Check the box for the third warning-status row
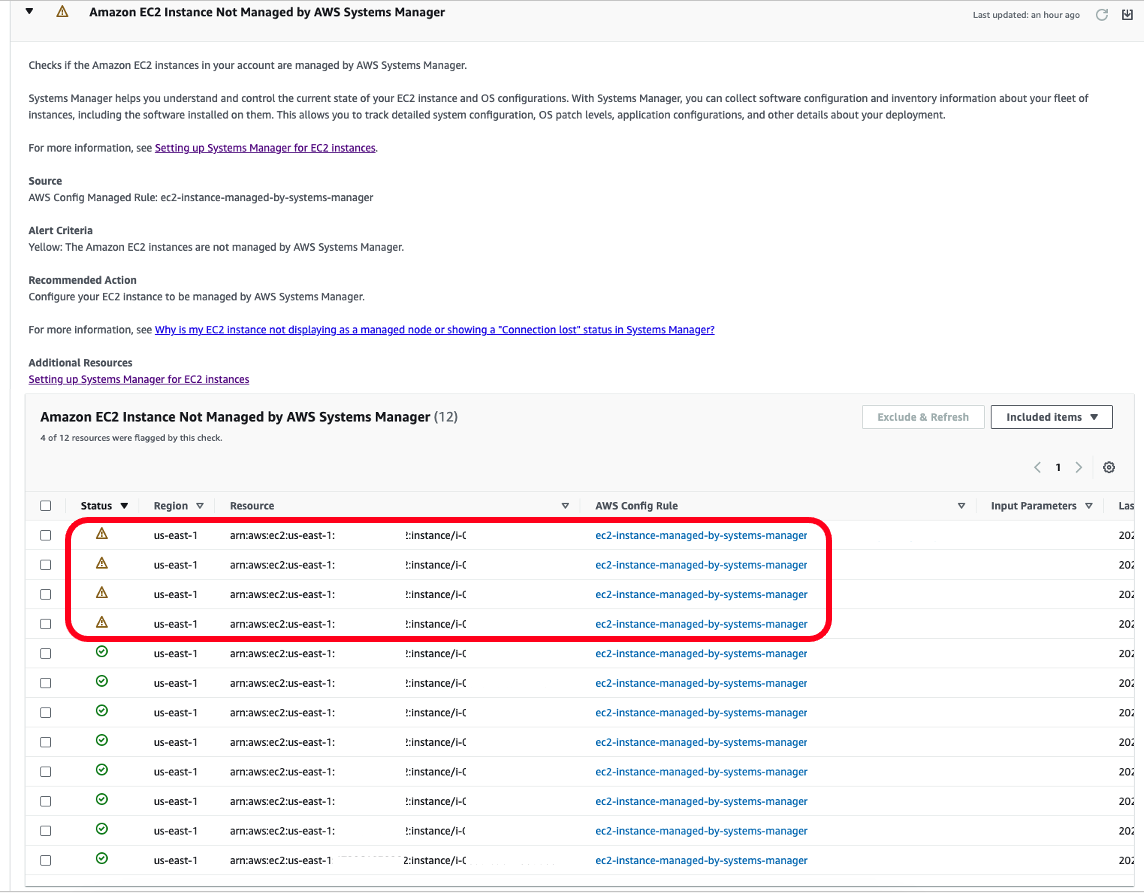The height and width of the screenshot is (893, 1144). tap(46, 595)
